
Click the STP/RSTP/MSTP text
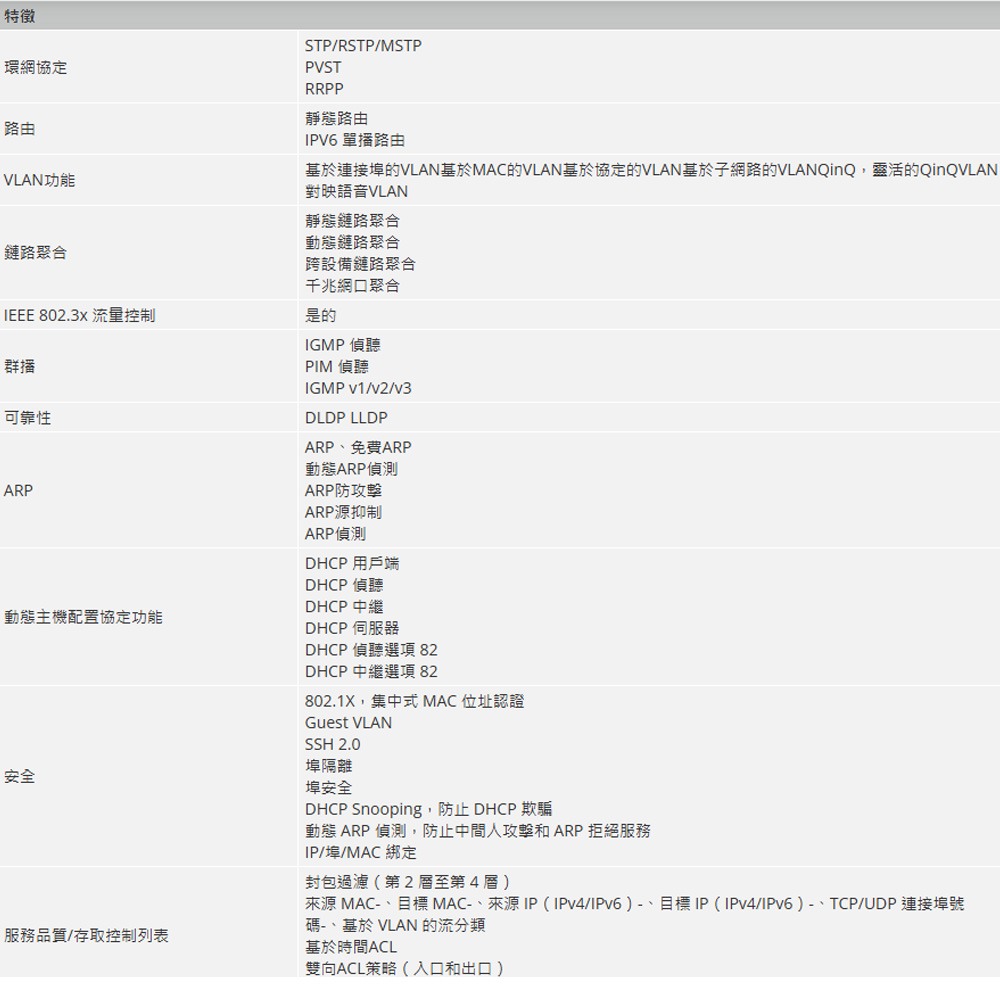pyautogui.click(x=362, y=45)
